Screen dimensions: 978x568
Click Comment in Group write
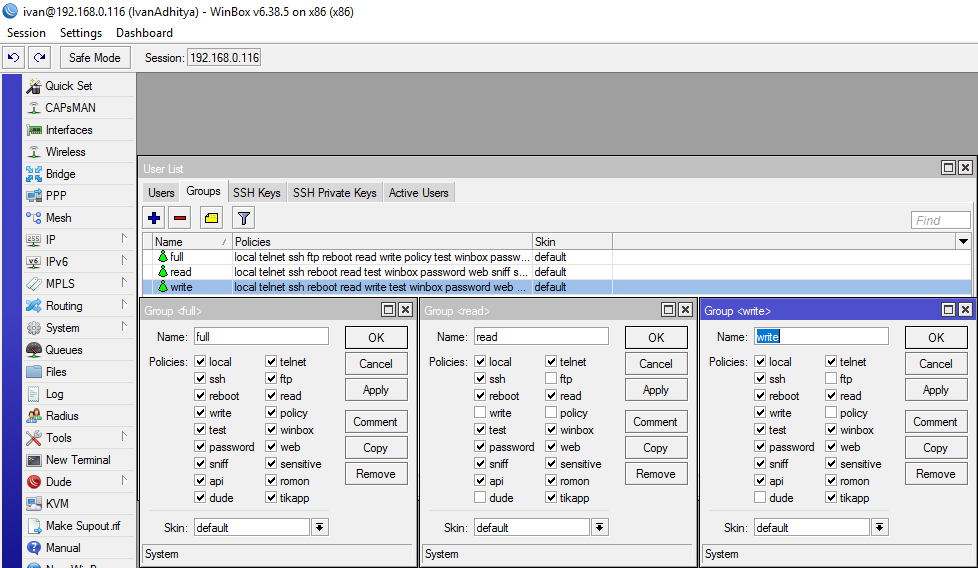point(936,421)
